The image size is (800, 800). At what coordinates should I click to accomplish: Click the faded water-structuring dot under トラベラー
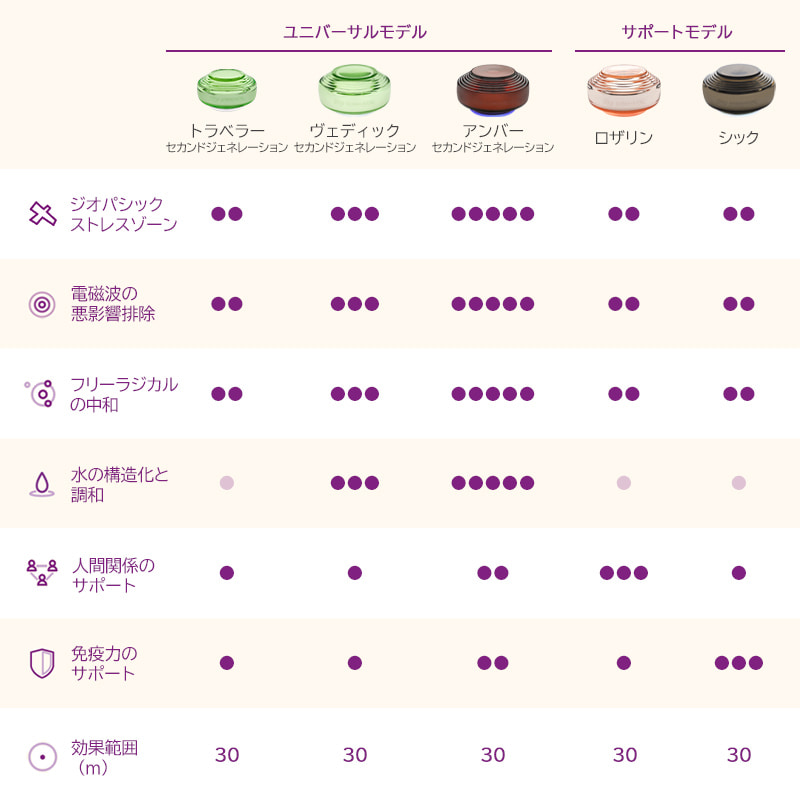(227, 483)
